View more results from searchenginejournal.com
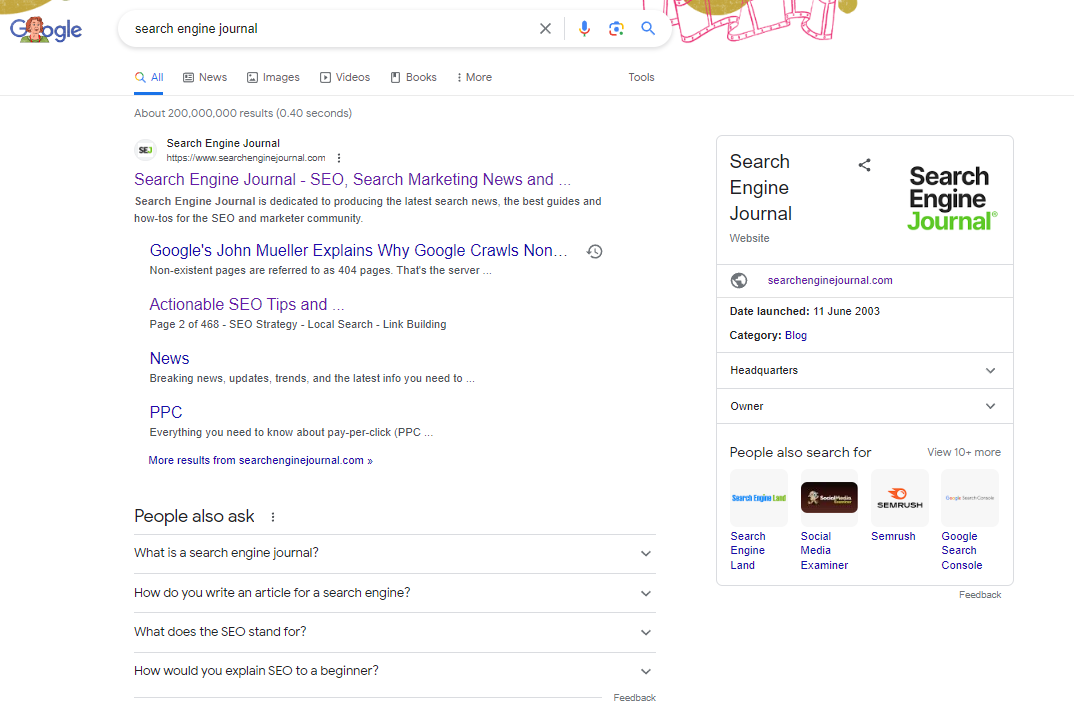1074x717 pixels. tap(260, 460)
